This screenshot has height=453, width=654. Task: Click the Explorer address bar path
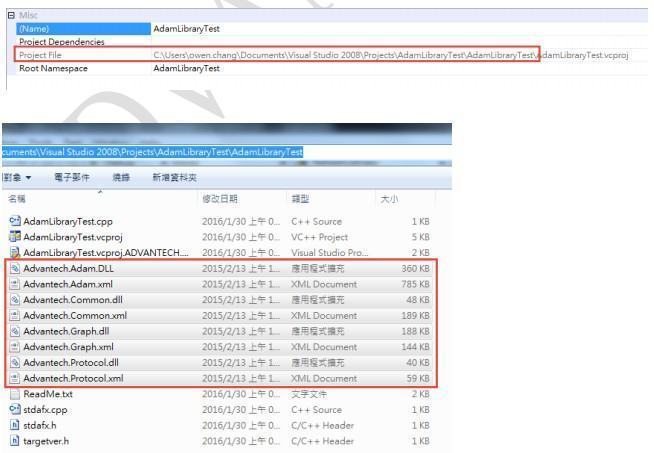pos(152,152)
